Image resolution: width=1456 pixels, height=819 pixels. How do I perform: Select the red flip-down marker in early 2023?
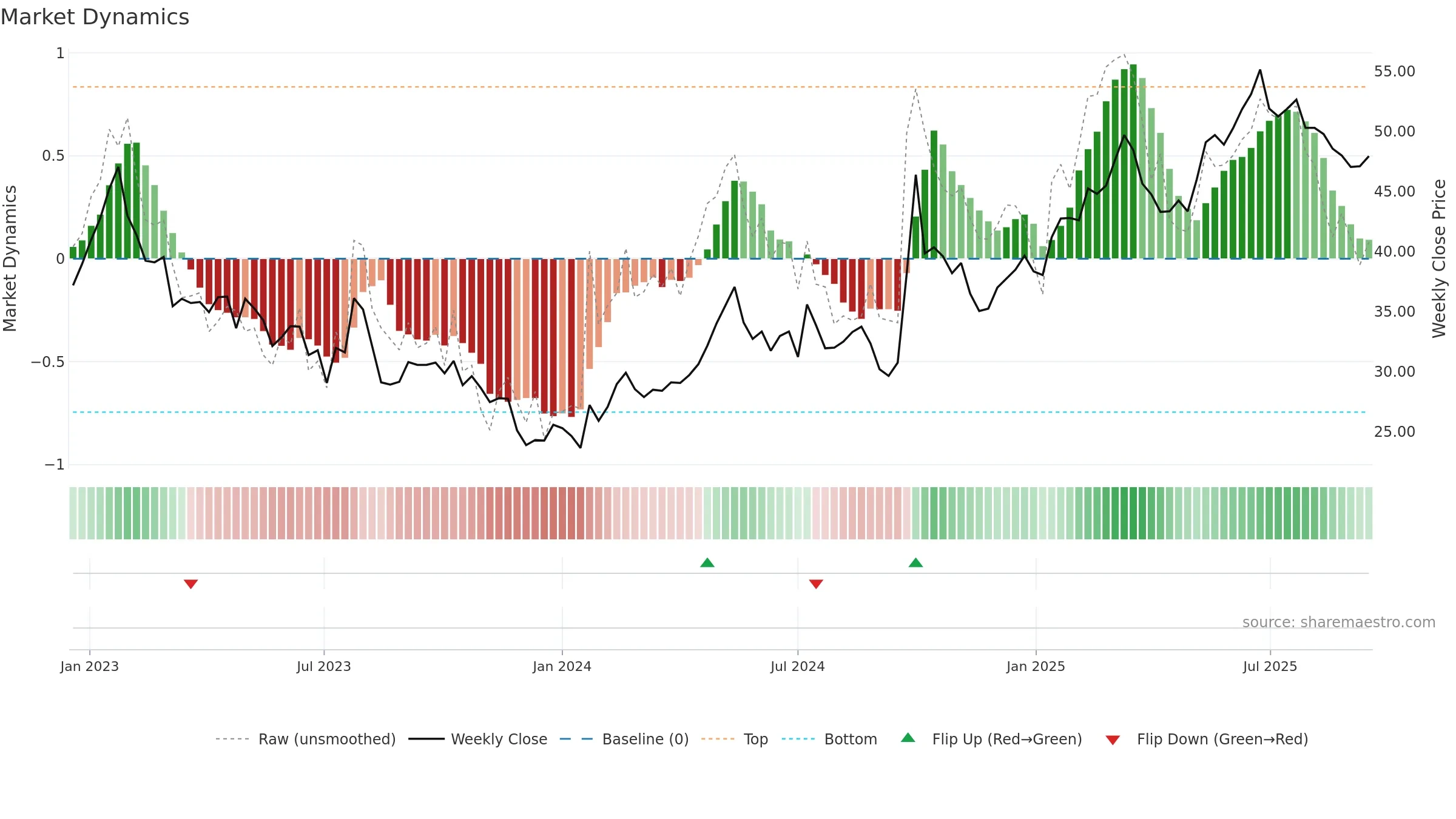(x=190, y=584)
